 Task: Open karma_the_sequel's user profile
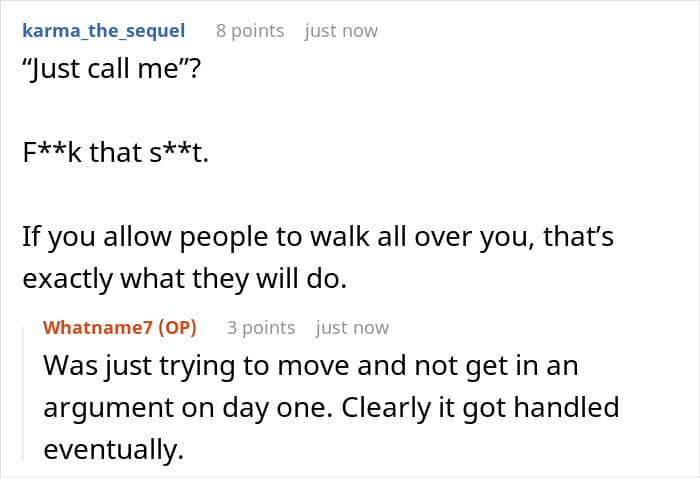103,30
